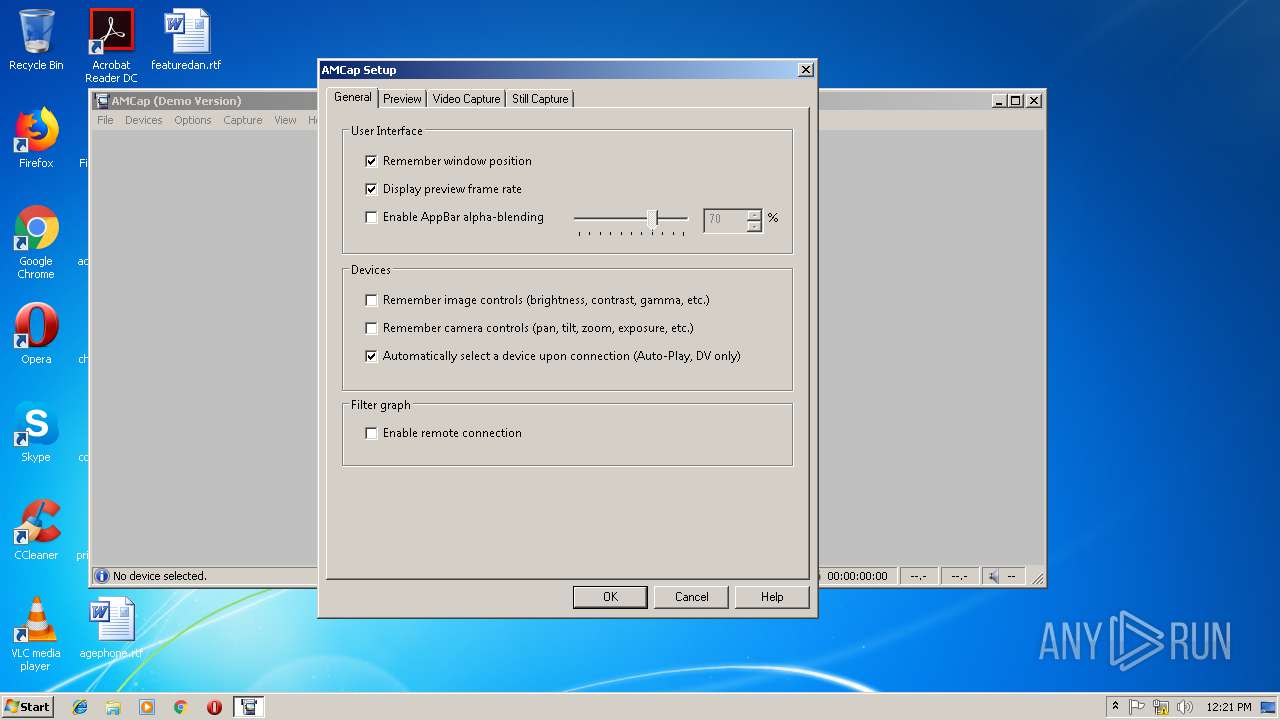Show hidden tray icons arrow
Viewport: 1280px width, 720px height.
click(1115, 707)
